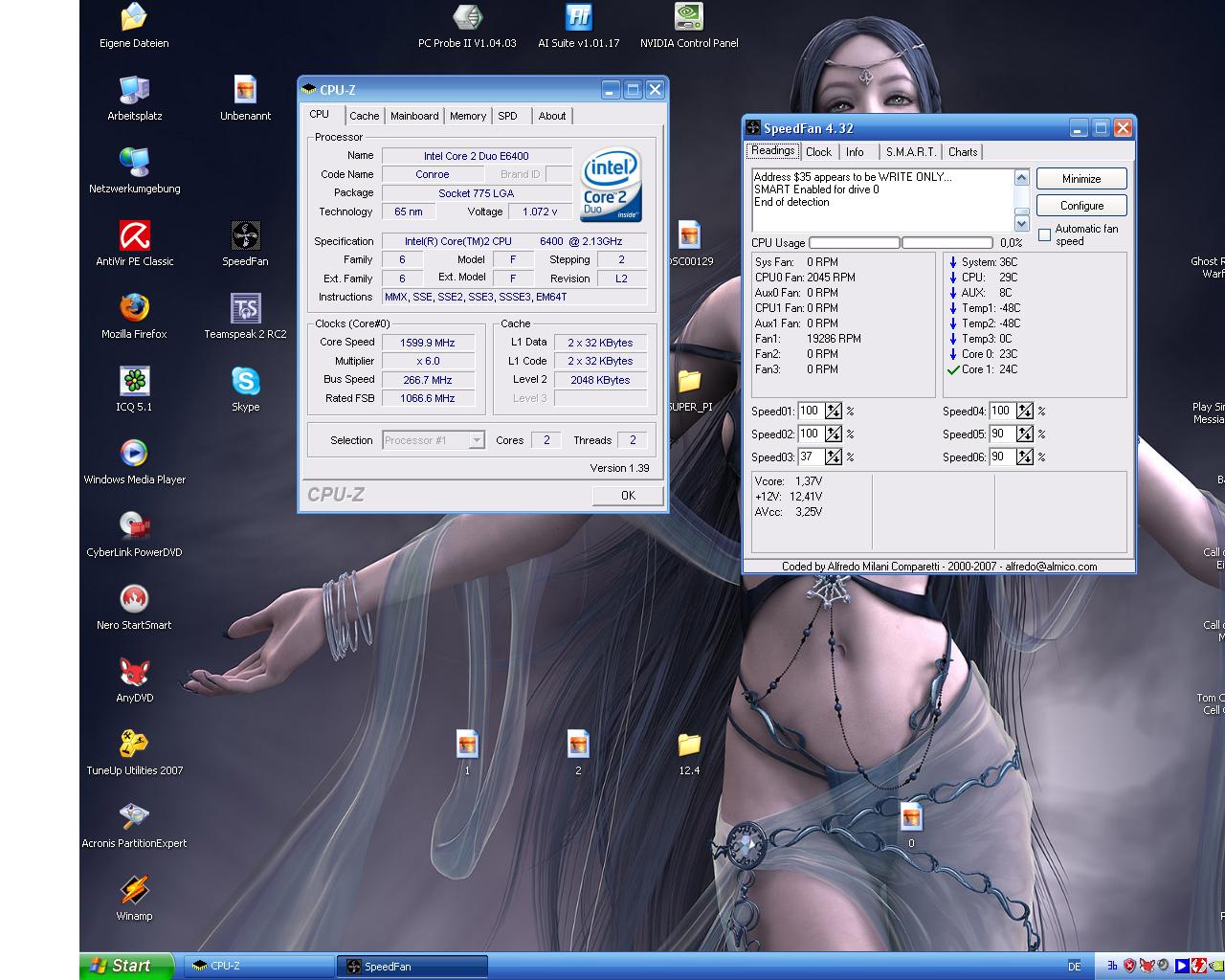1225x980 pixels.
Task: Open the Unbenannt file icon
Action: coord(245,99)
